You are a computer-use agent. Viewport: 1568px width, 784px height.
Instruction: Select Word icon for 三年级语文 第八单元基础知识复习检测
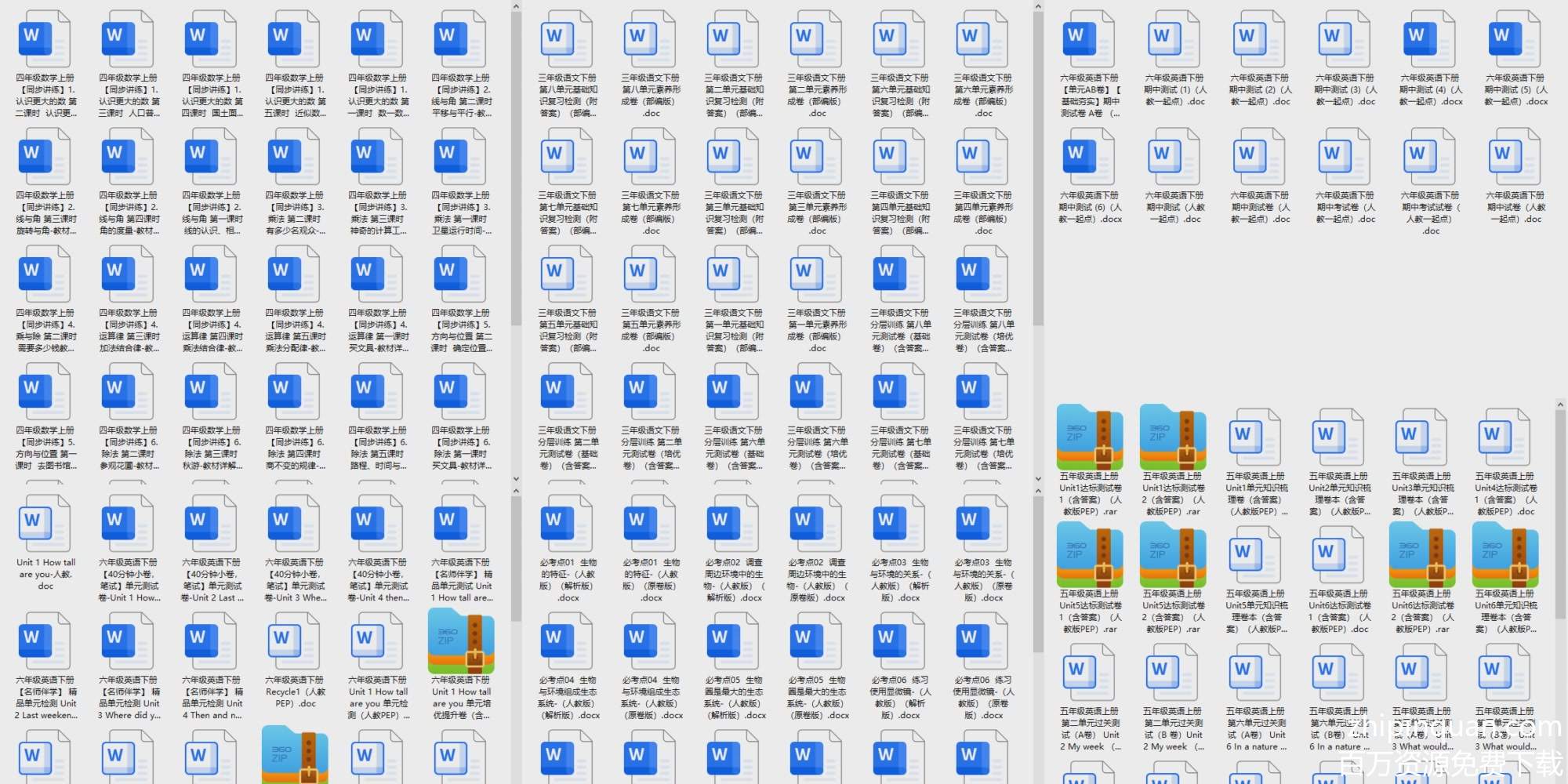[568, 39]
